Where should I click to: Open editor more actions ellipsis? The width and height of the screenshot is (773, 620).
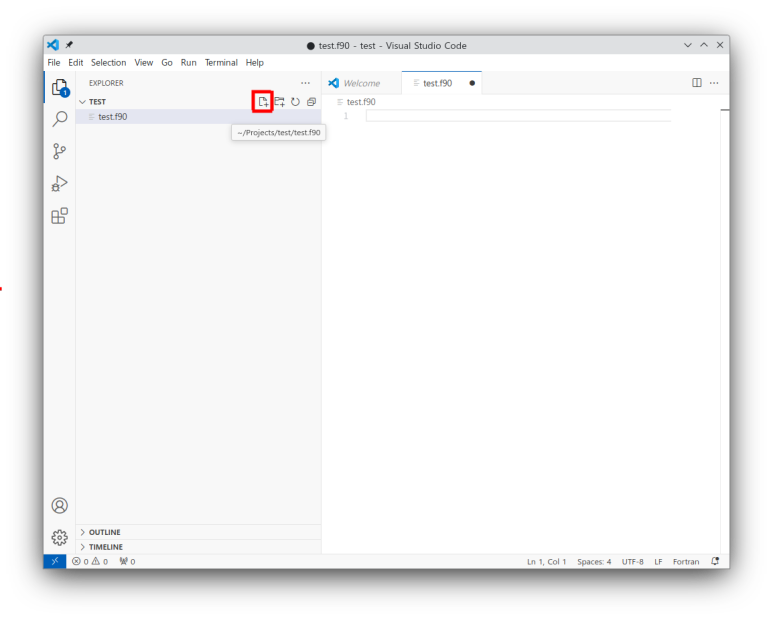(714, 83)
